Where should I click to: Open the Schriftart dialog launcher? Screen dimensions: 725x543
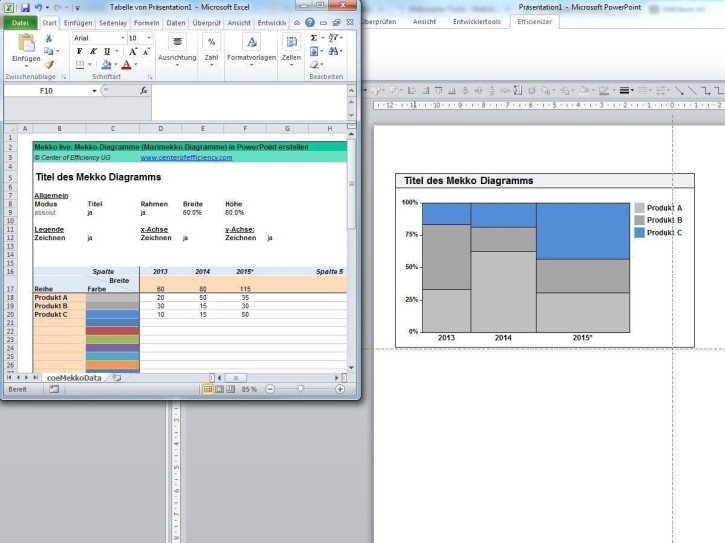150,77
